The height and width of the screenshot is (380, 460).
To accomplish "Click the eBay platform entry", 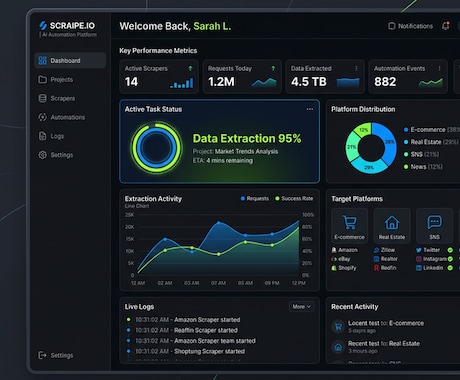I will point(341,259).
